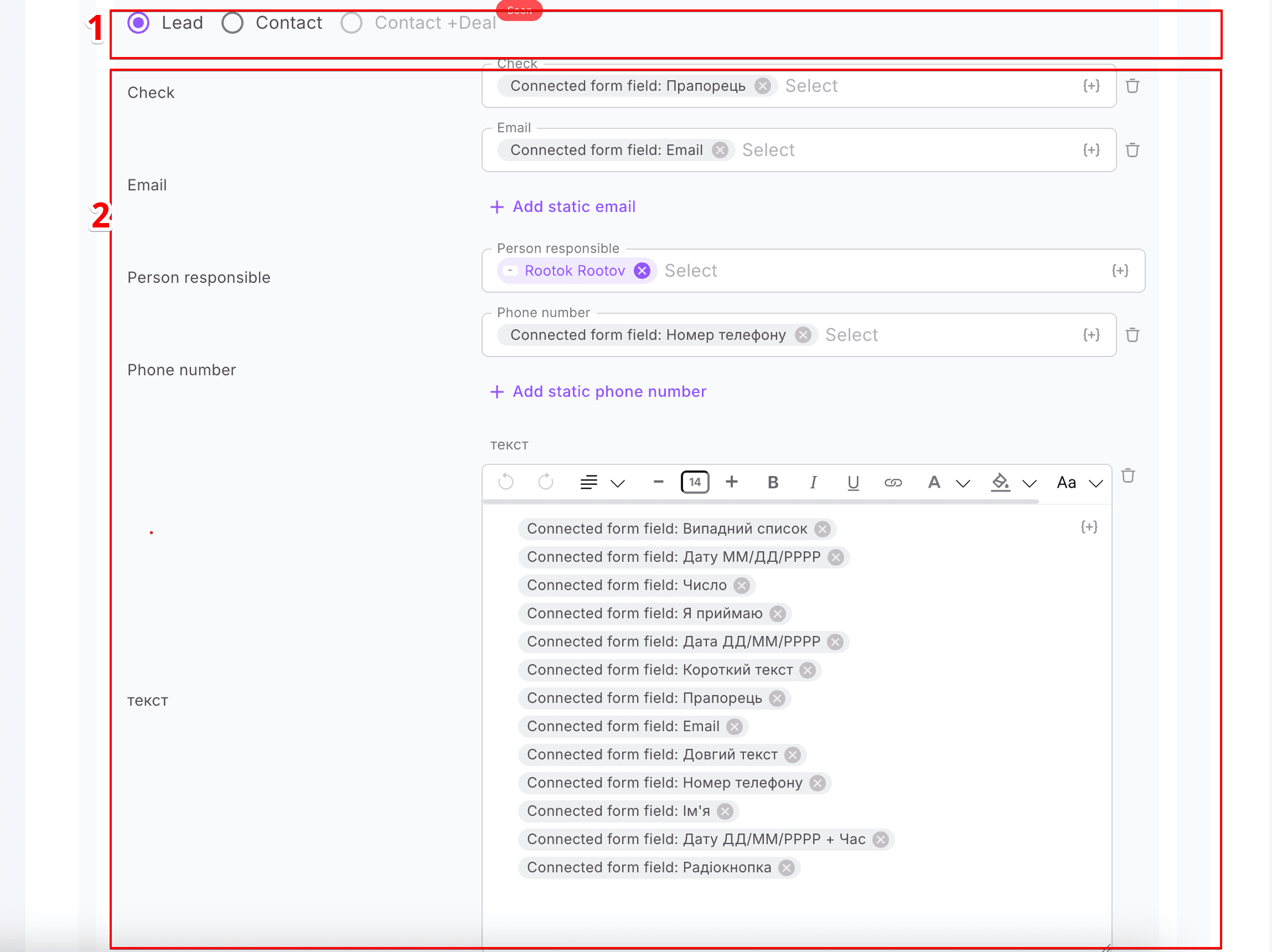The height and width of the screenshot is (952, 1272).
Task: Insert variable in the Email field
Action: pyautogui.click(x=1091, y=150)
